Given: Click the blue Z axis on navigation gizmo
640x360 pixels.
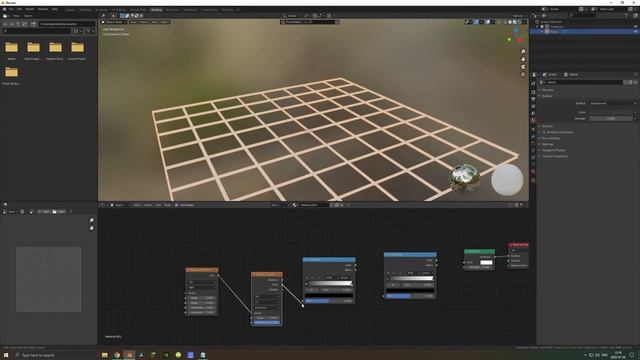Looking at the screenshot, I should 516,31.
